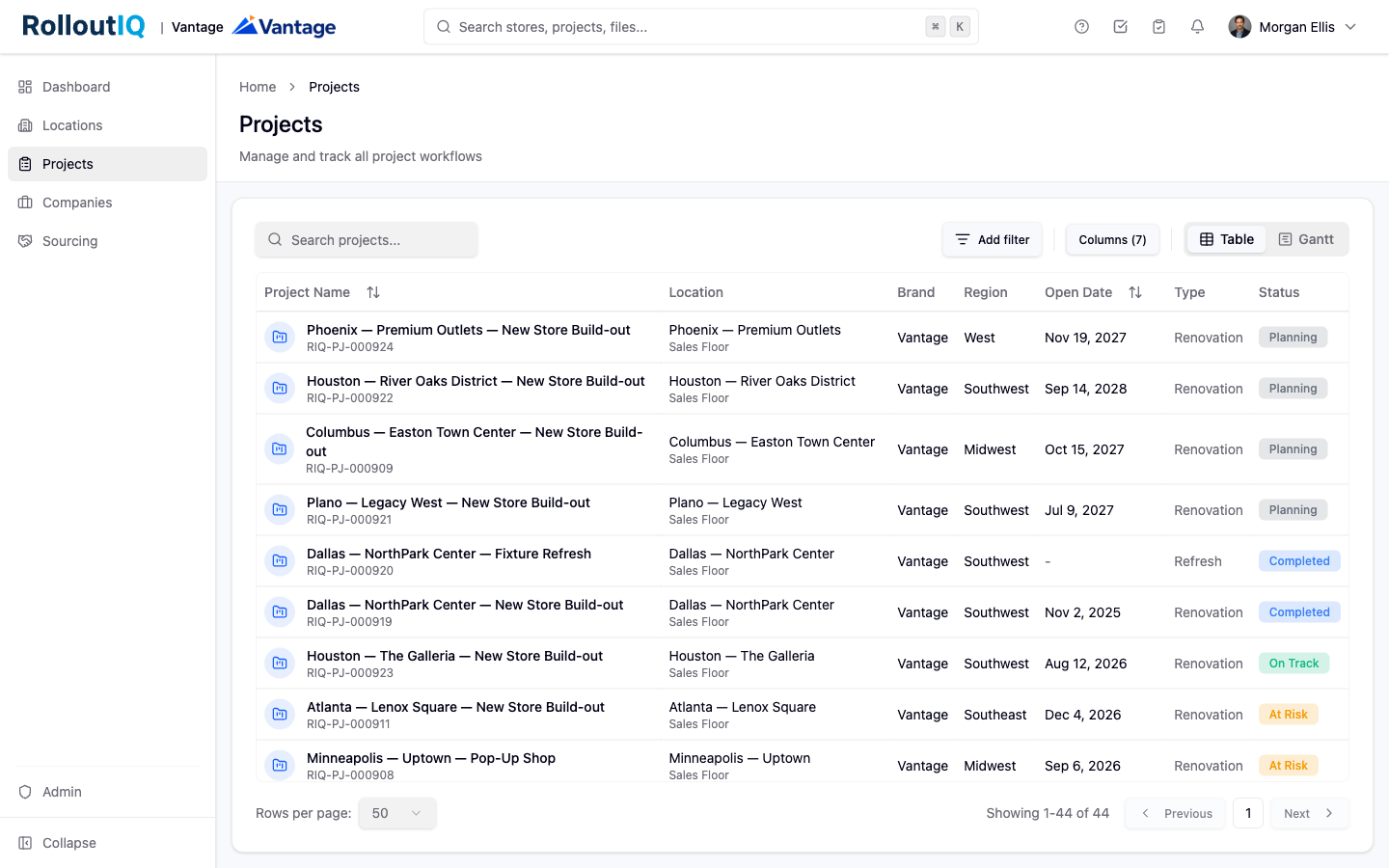Viewport: 1389px width, 868px height.
Task: Open Phoenix — Premium Outlets — New Store Build-out
Action: click(469, 330)
